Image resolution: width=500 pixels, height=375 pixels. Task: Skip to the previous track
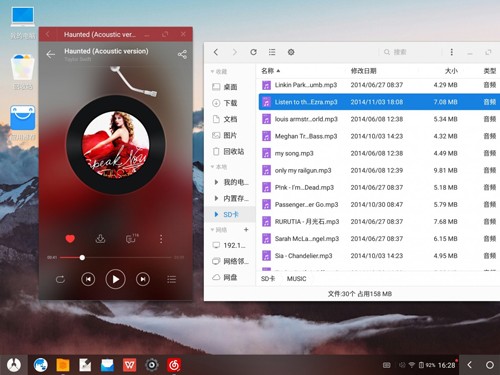tap(88, 279)
